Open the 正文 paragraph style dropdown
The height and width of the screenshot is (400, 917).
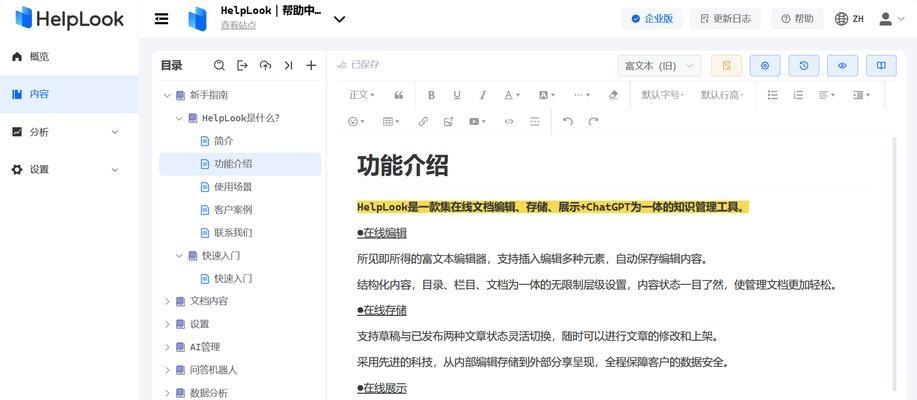(362, 95)
